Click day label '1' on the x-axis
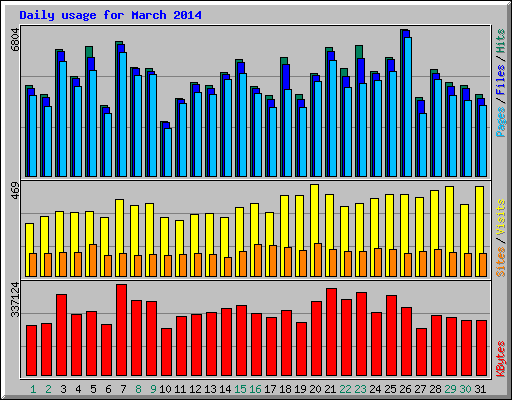Image resolution: width=512 pixels, height=400 pixels. 33,389
